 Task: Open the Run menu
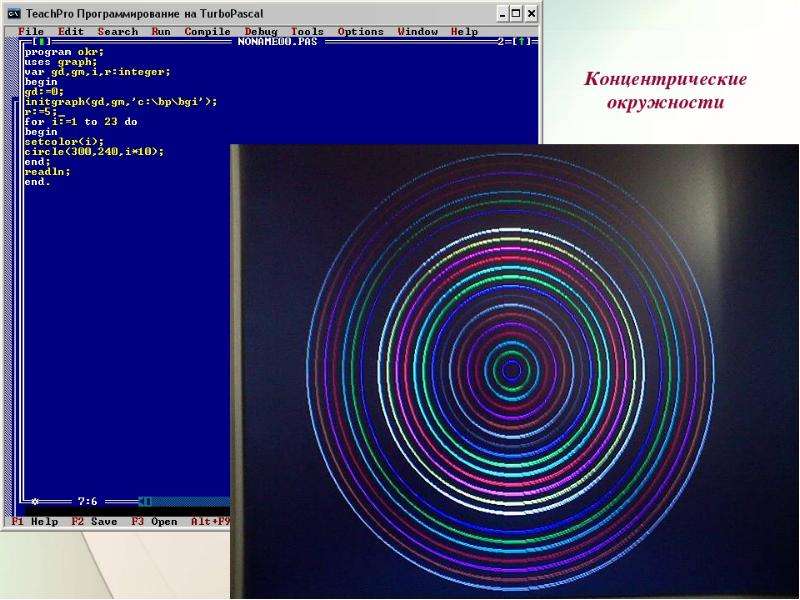tap(161, 32)
